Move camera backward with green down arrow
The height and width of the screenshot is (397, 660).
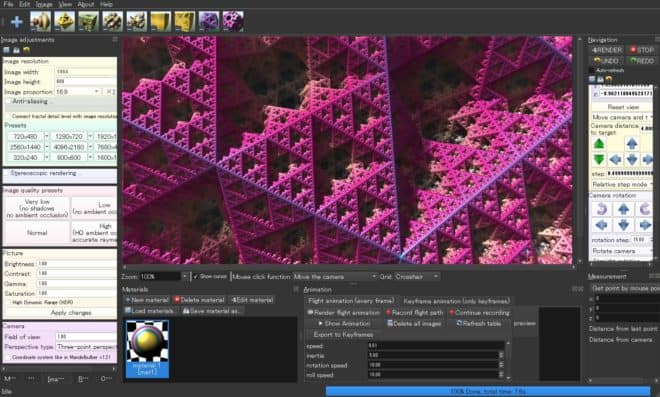point(599,160)
